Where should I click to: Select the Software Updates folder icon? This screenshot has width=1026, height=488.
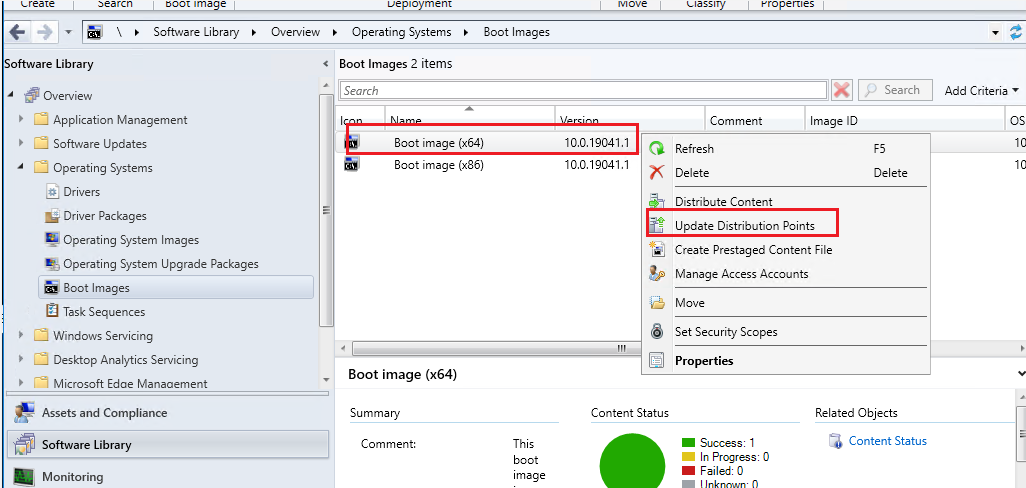point(41,143)
